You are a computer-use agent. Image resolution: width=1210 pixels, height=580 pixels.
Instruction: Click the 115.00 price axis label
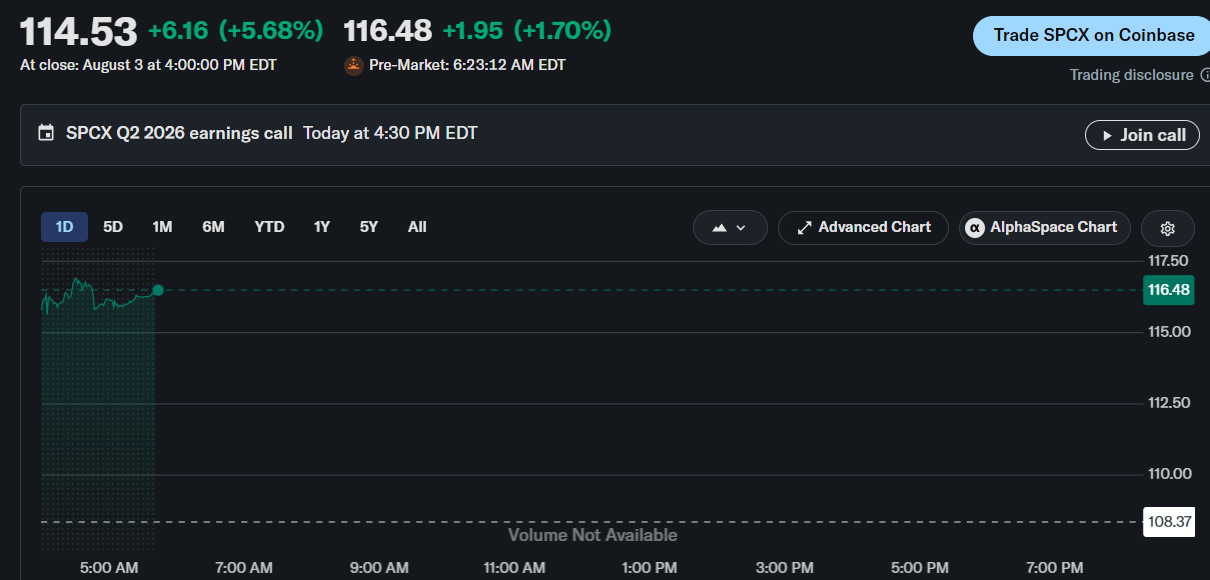pyautogui.click(x=1168, y=332)
